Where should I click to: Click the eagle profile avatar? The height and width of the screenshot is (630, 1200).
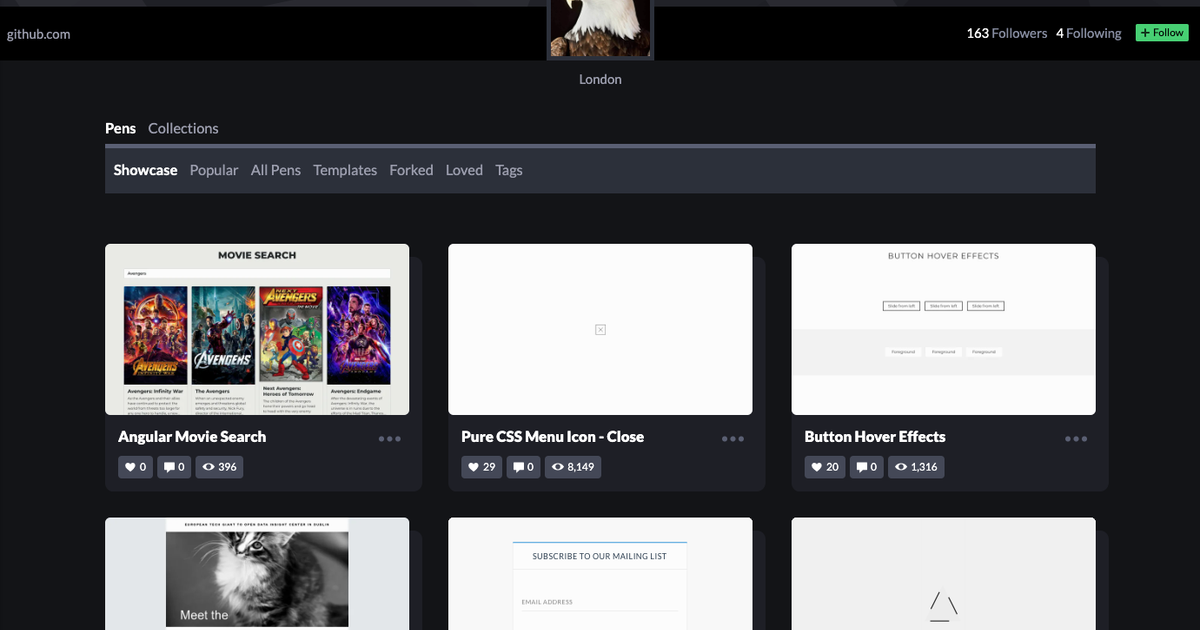point(600,28)
